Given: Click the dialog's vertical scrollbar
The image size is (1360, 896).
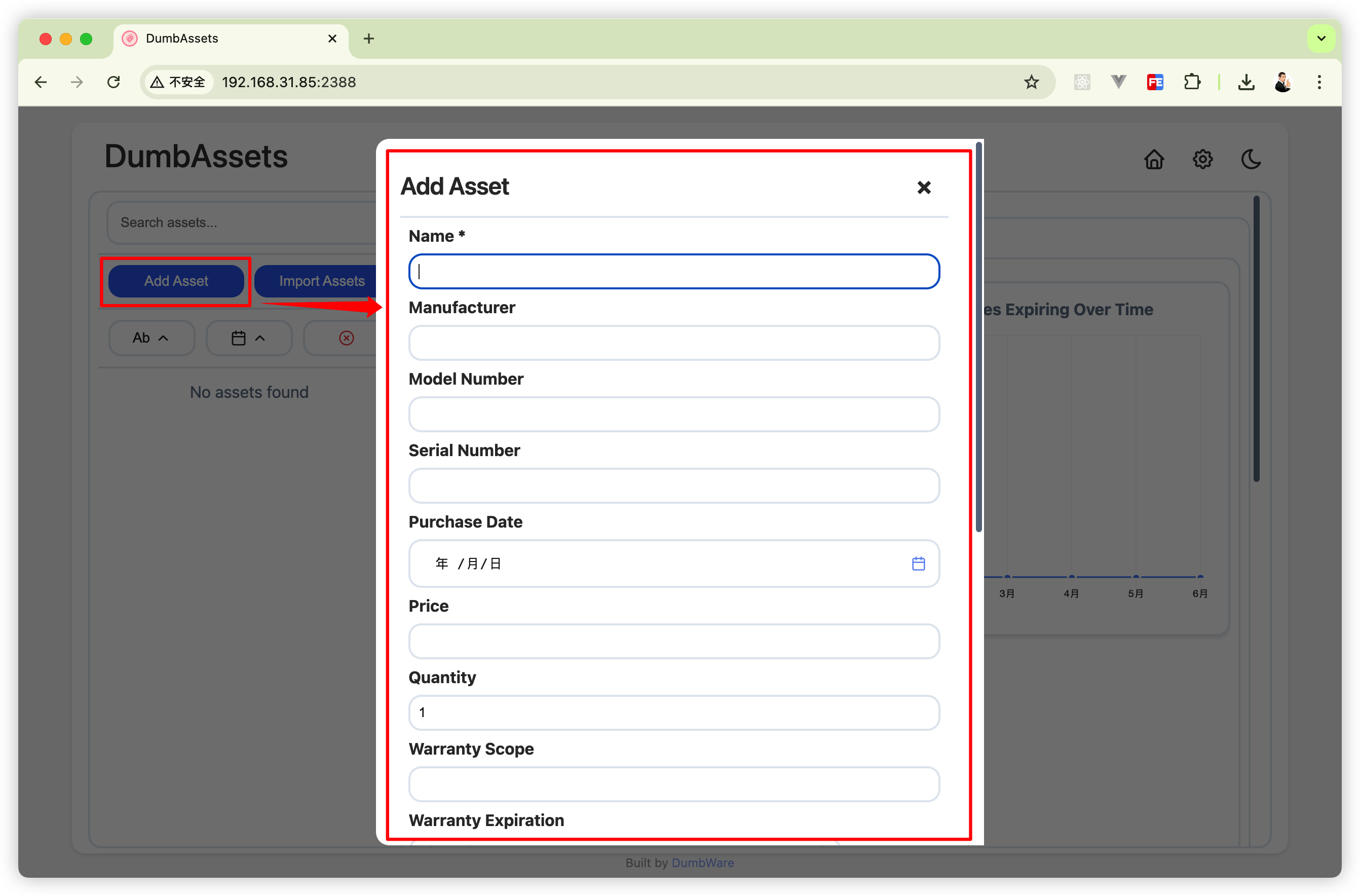Looking at the screenshot, I should (x=978, y=337).
